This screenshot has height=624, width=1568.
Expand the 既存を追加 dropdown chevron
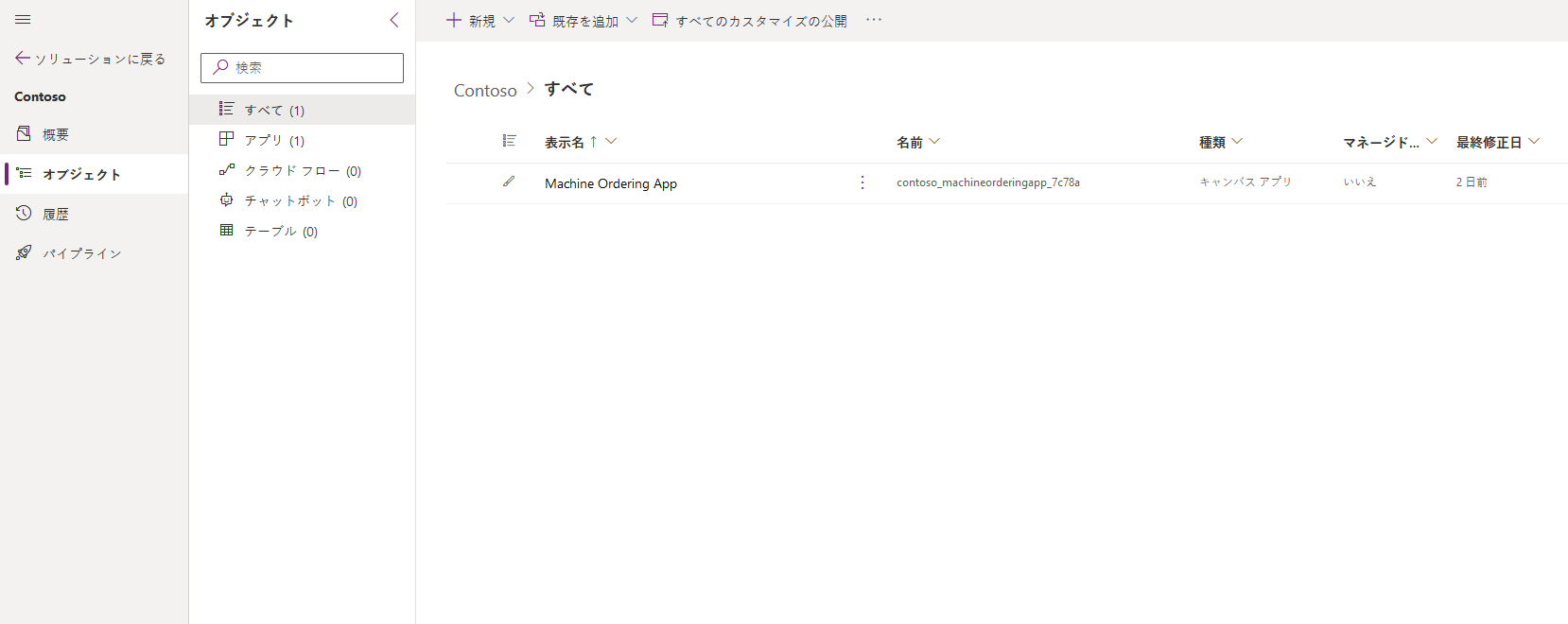point(632,20)
